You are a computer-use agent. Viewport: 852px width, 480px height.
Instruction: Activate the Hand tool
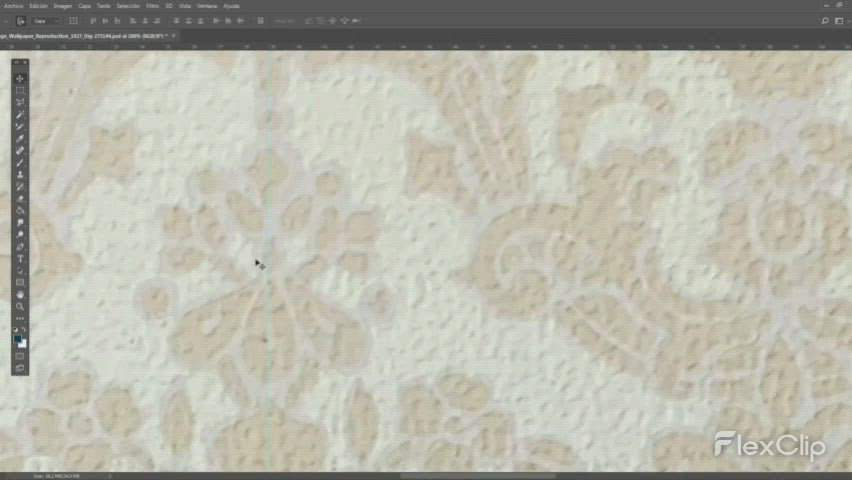(x=20, y=294)
